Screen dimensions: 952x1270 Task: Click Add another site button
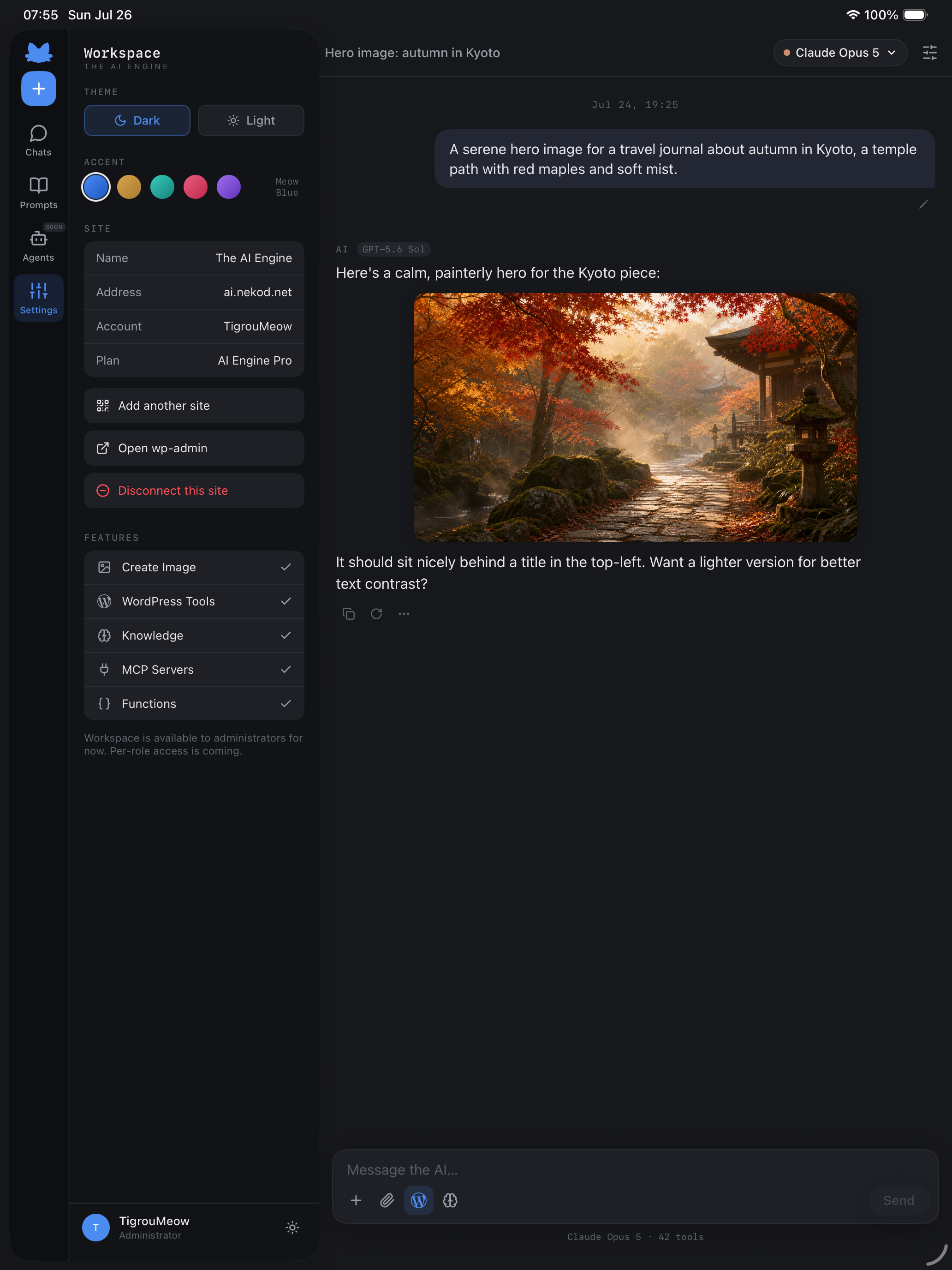[x=194, y=406]
